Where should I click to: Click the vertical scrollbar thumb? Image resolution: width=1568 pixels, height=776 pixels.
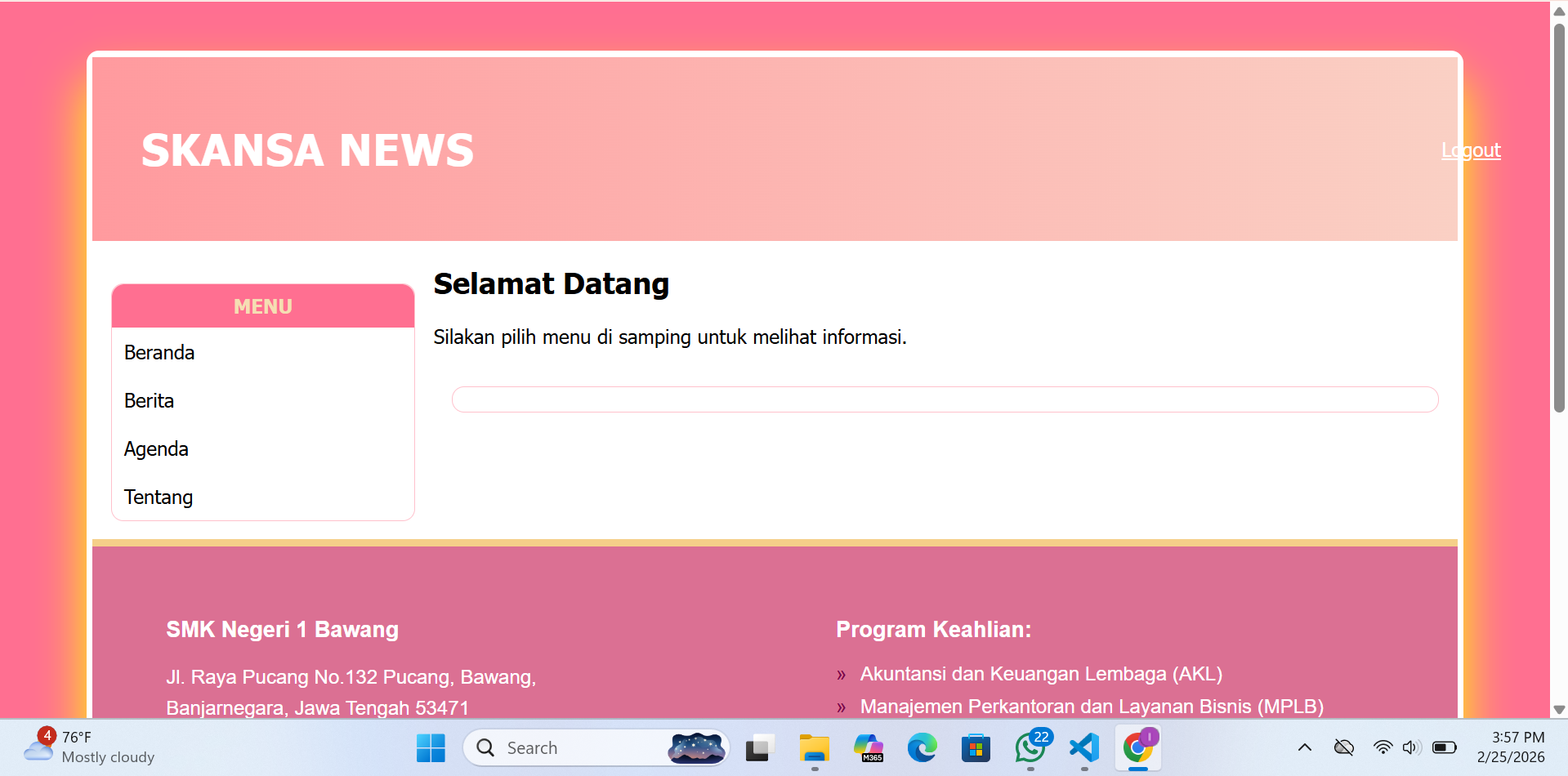coord(1559,217)
